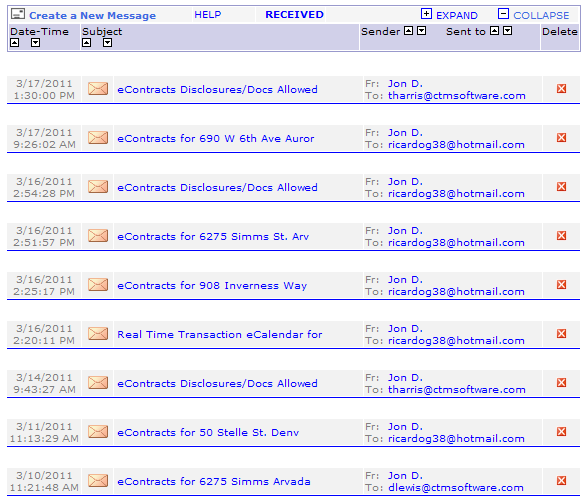The width and height of the screenshot is (586, 503).
Task: Sort Date-Time column descending
Action: [36, 43]
